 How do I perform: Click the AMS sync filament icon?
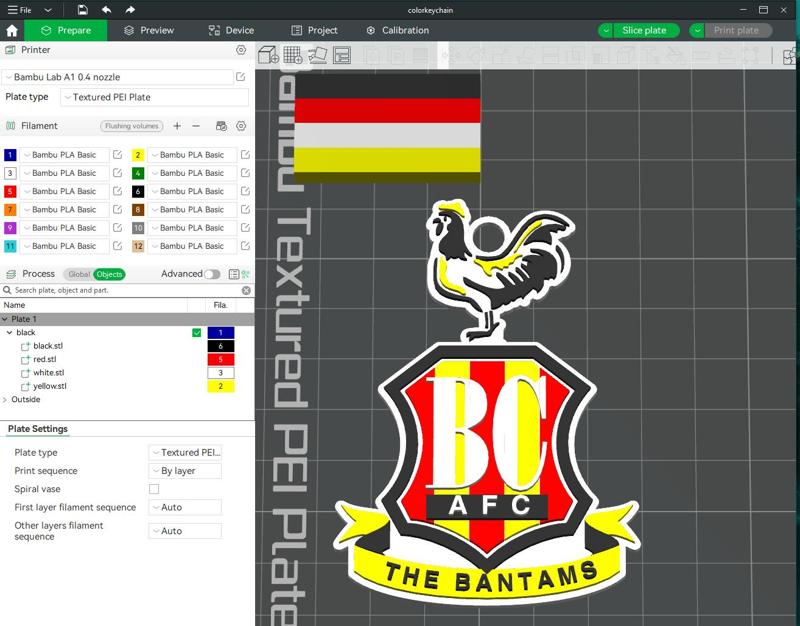tap(221, 126)
